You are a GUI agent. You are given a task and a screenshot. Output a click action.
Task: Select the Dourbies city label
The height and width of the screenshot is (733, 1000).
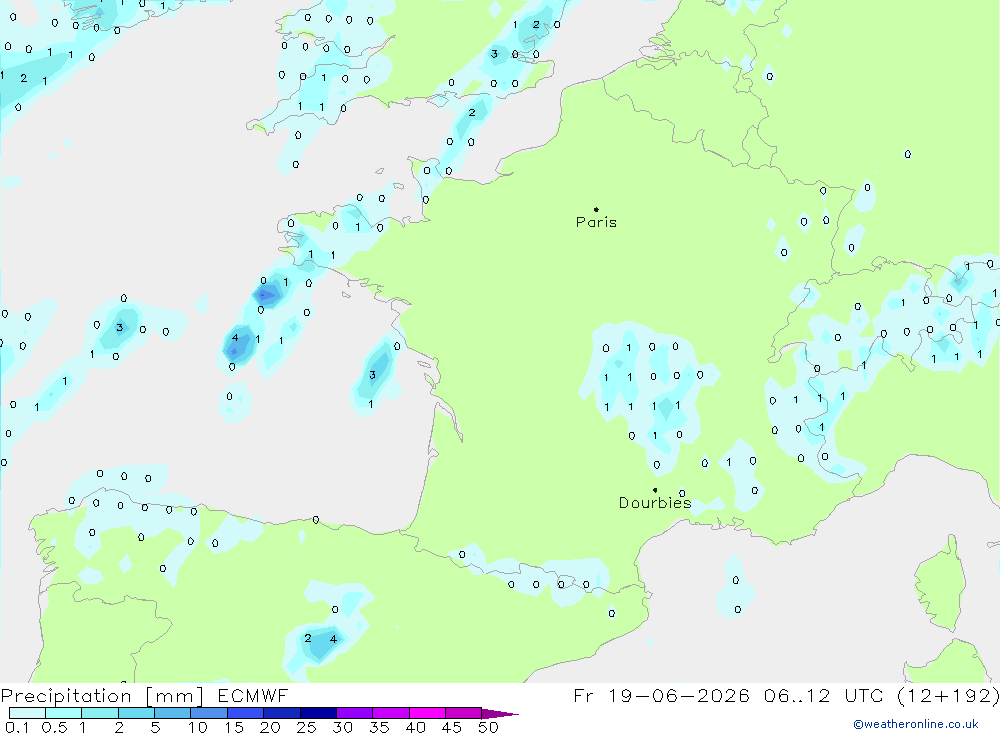pos(655,503)
